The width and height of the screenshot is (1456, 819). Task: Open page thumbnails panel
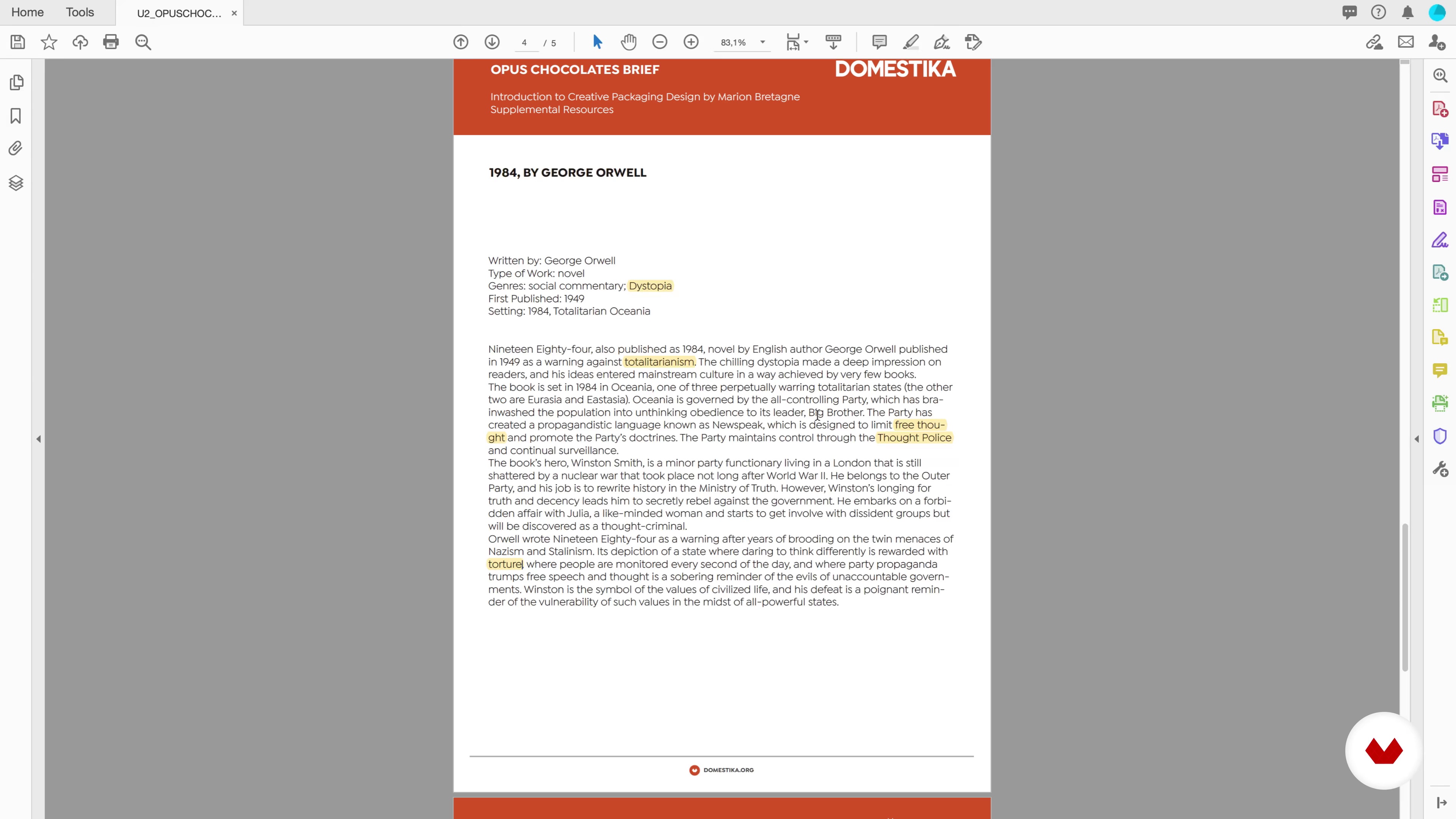tap(16, 83)
